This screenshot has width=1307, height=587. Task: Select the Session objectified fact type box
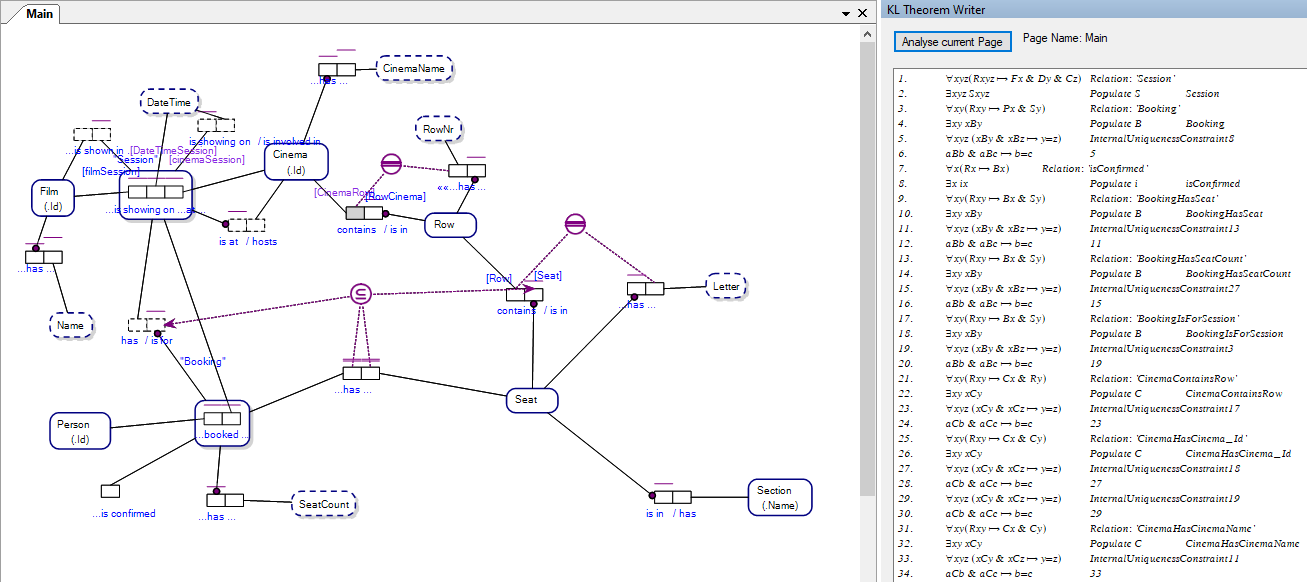tap(155, 195)
